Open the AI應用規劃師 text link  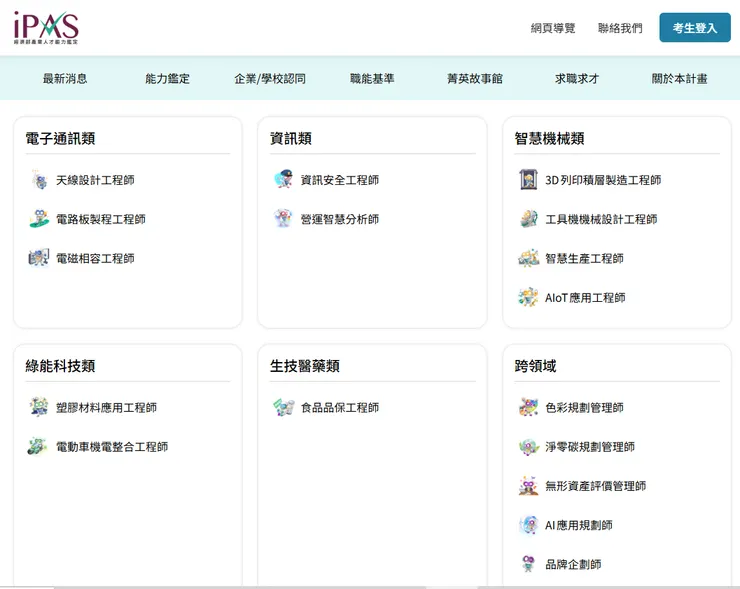click(x=579, y=525)
